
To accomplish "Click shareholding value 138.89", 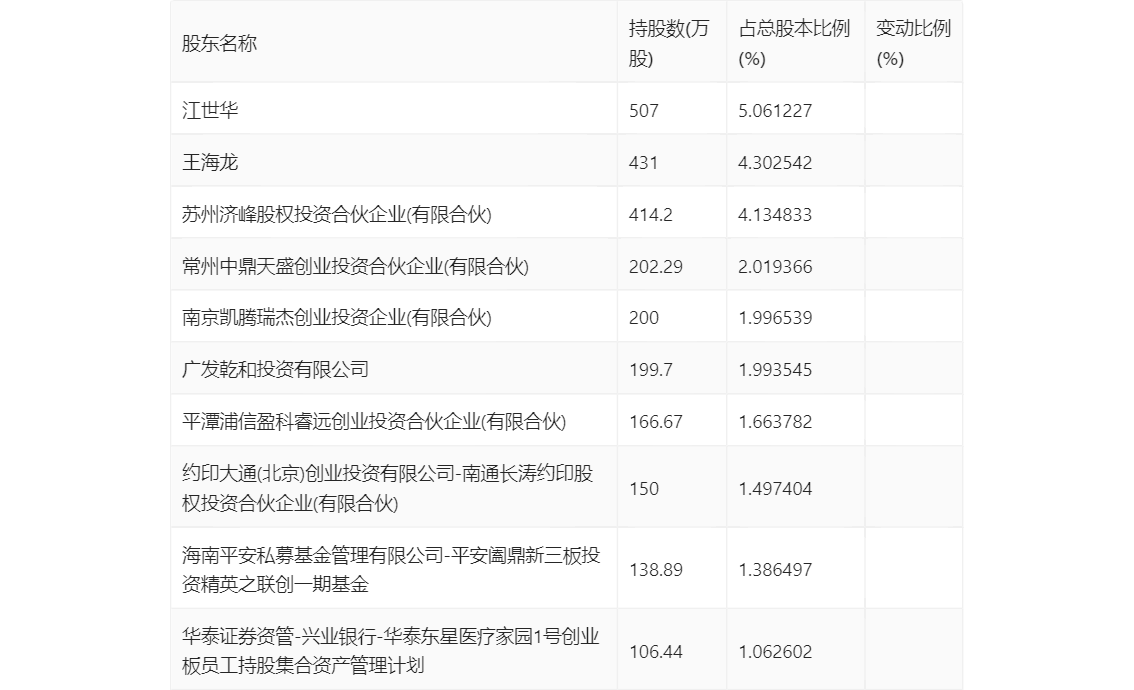I will (656, 570).
